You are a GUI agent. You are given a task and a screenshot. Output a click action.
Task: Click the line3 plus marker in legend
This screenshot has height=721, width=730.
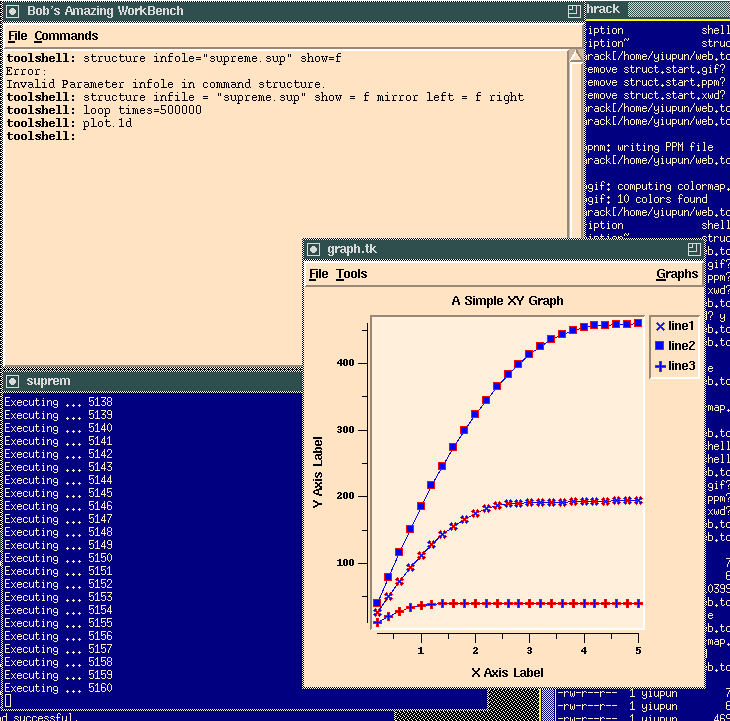[660, 366]
